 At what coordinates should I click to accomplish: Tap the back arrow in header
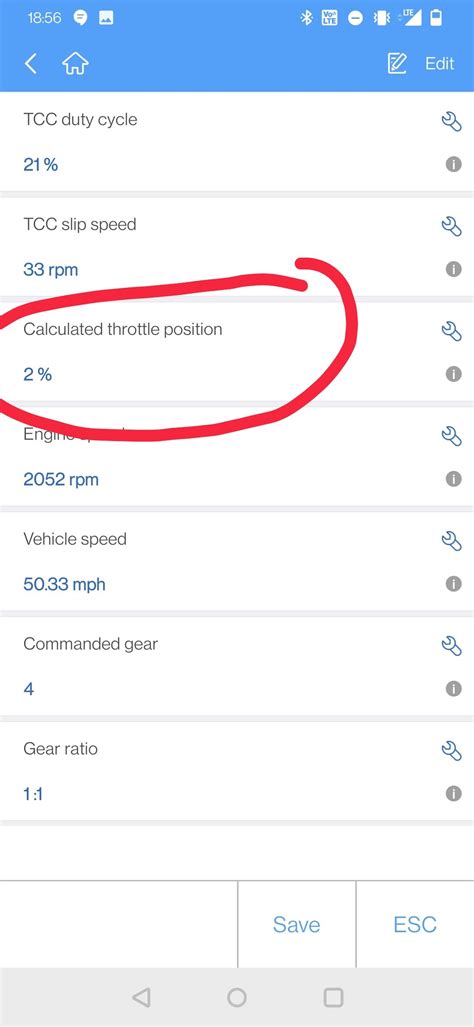tap(30, 64)
